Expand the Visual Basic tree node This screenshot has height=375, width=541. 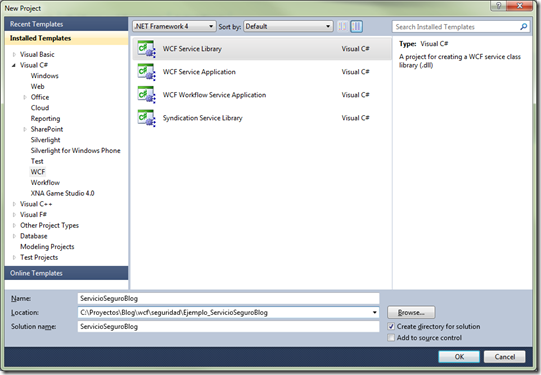14,55
